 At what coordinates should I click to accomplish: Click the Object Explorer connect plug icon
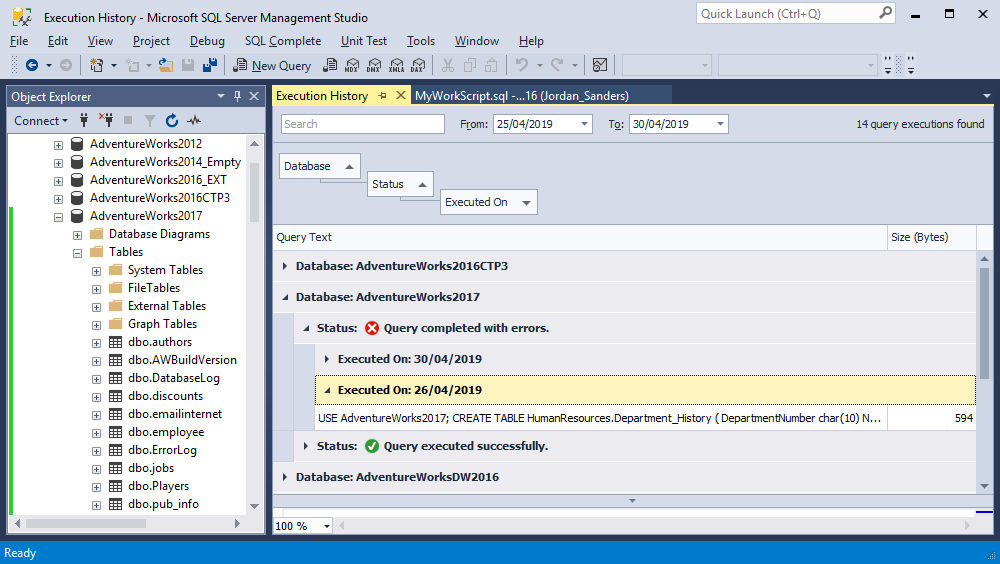(x=84, y=120)
